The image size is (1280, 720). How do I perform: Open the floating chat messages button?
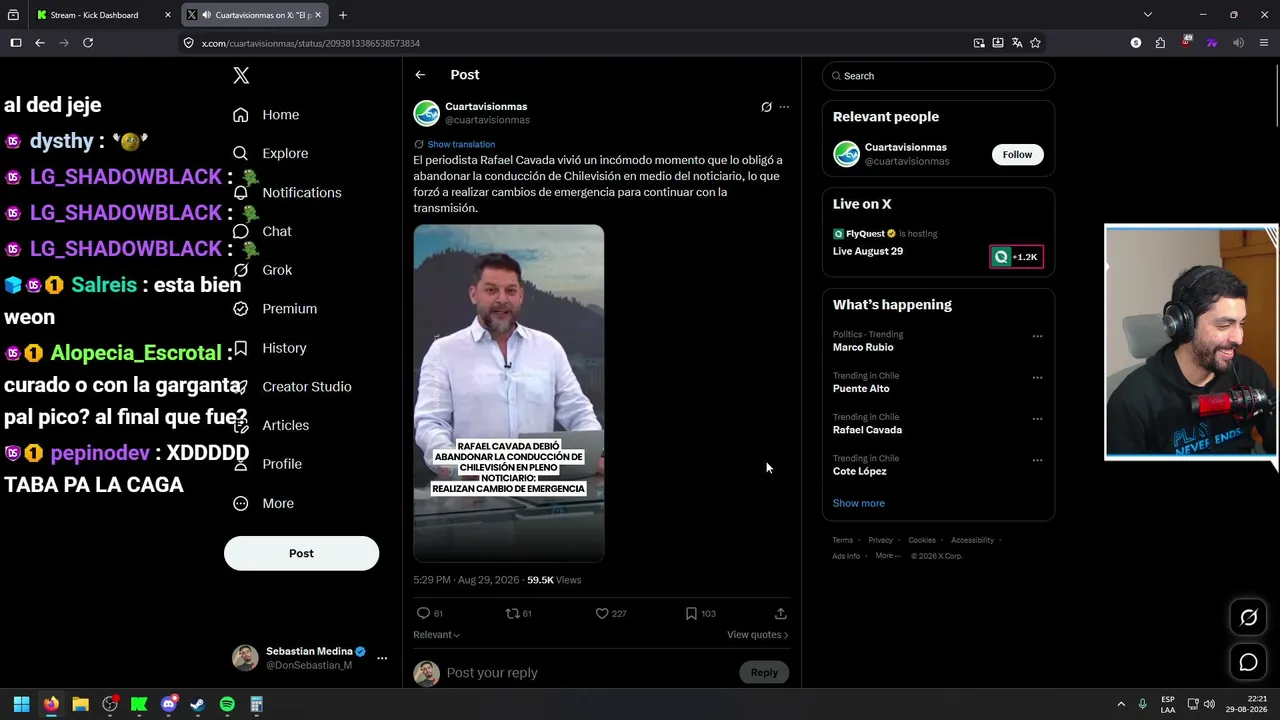(x=1248, y=662)
